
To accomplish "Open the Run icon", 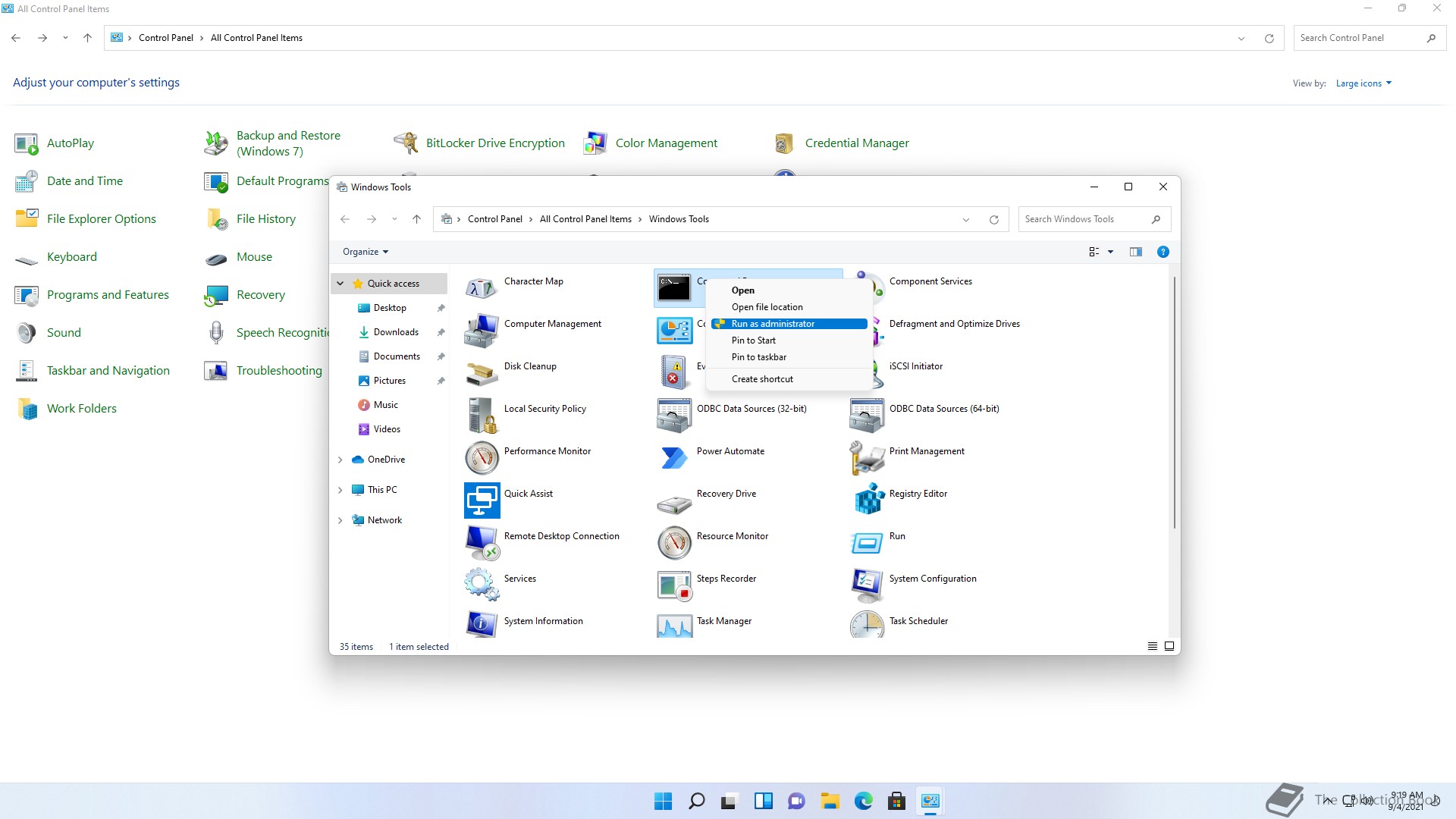I will click(867, 543).
